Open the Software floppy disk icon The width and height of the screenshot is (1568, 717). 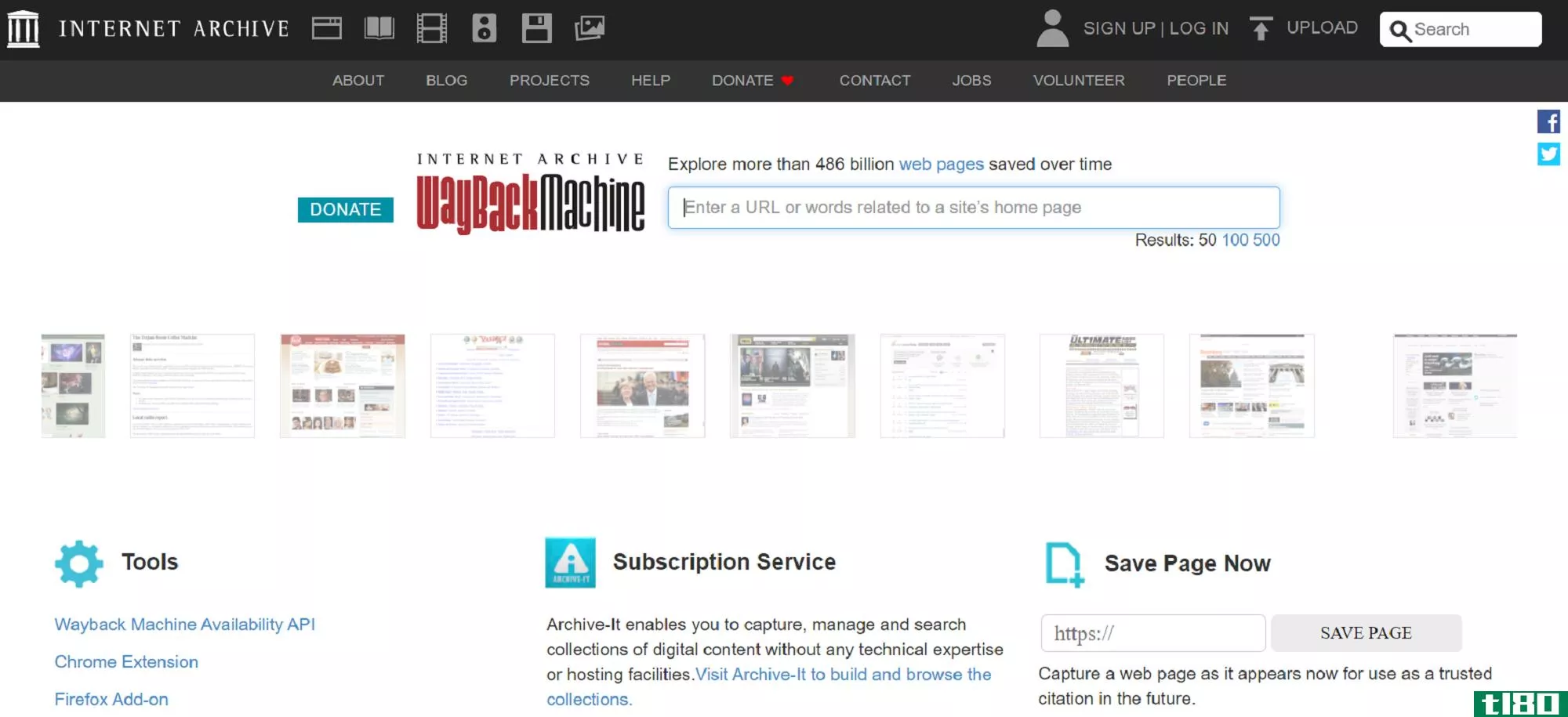point(537,29)
